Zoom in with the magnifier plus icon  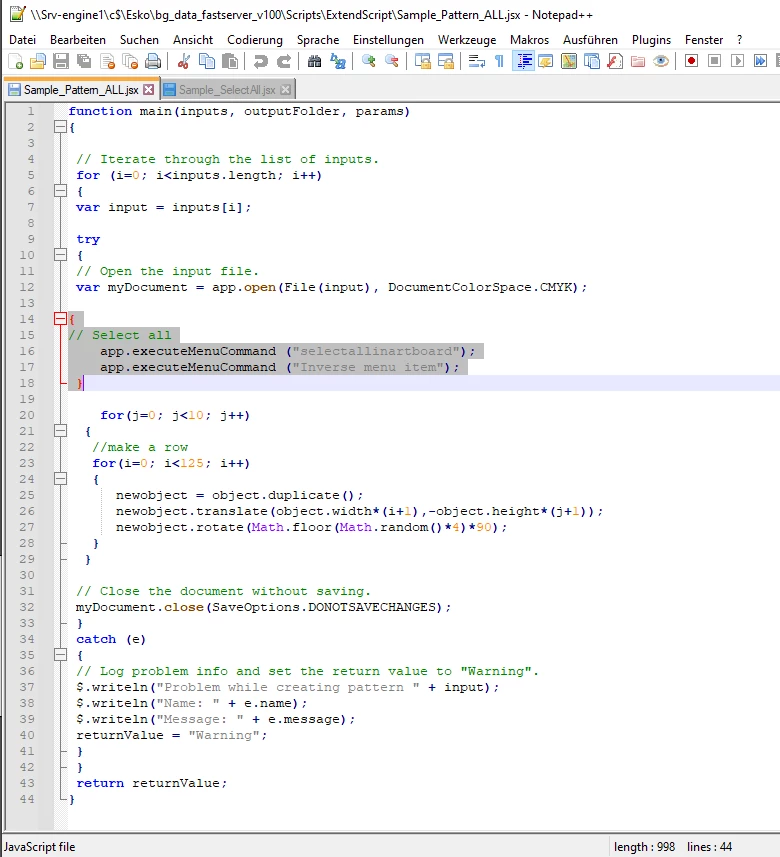pyautogui.click(x=368, y=61)
